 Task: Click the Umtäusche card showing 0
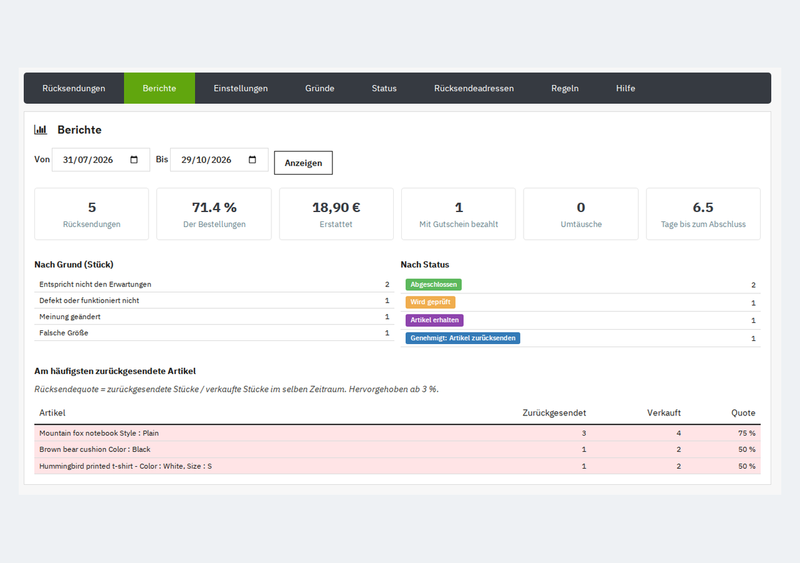coord(581,214)
